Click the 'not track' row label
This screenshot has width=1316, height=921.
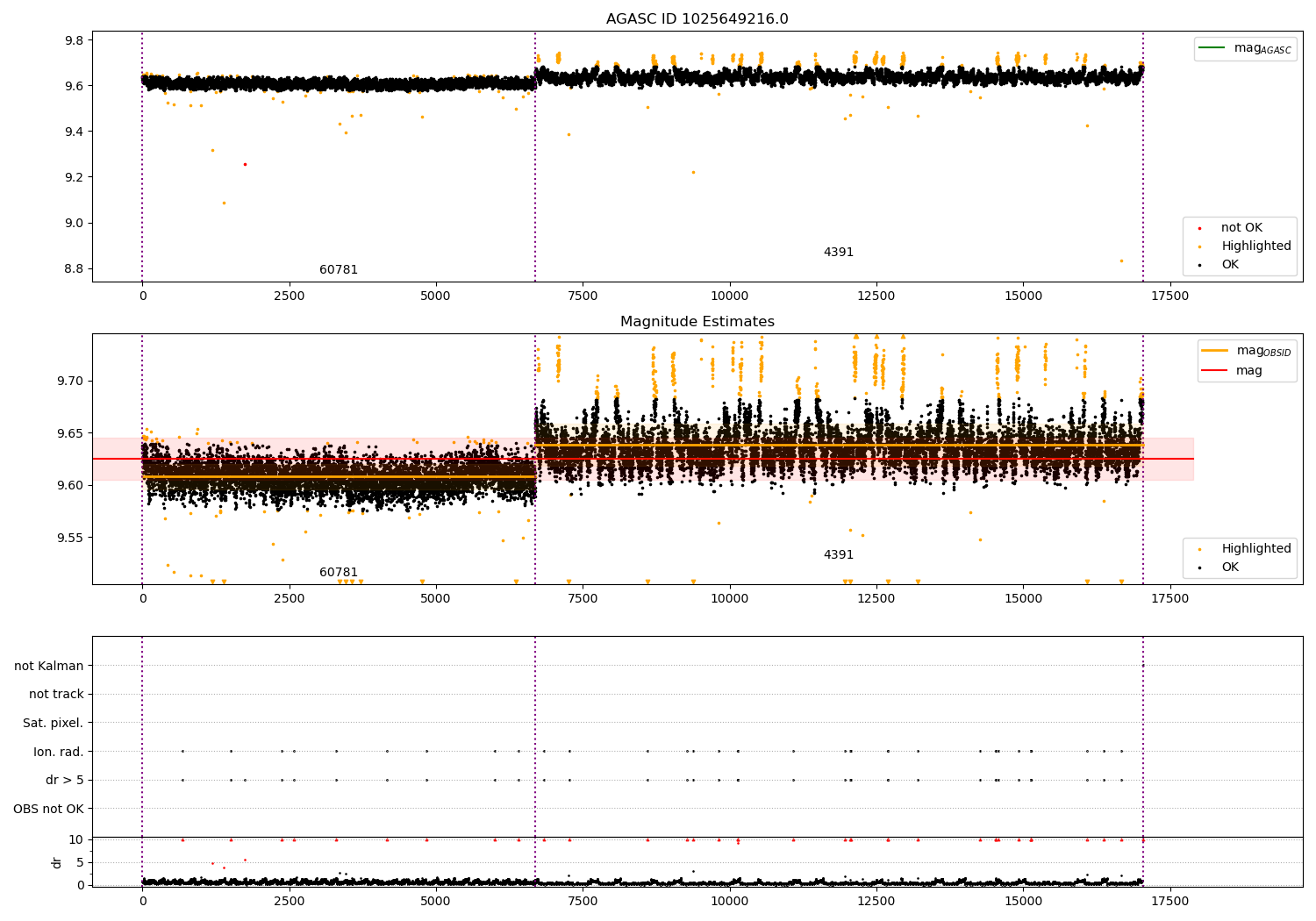pos(56,695)
